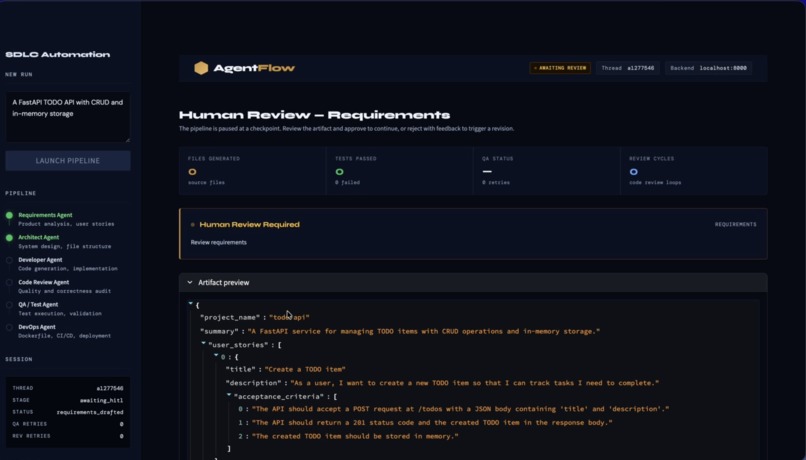
Task: Click the SDLC Automation sidebar title
Action: point(58,54)
